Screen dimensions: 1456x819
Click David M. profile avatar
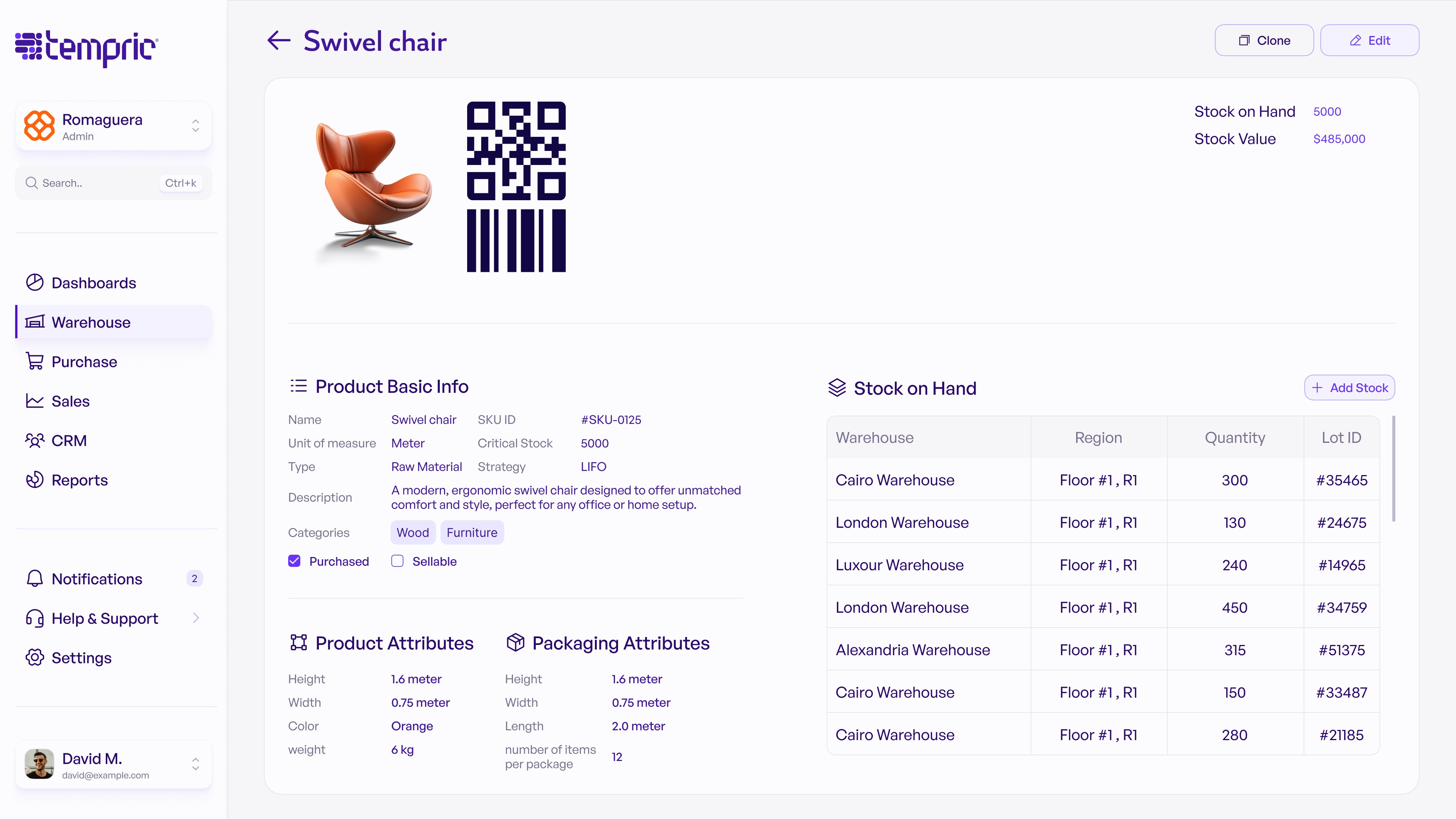pyautogui.click(x=39, y=764)
